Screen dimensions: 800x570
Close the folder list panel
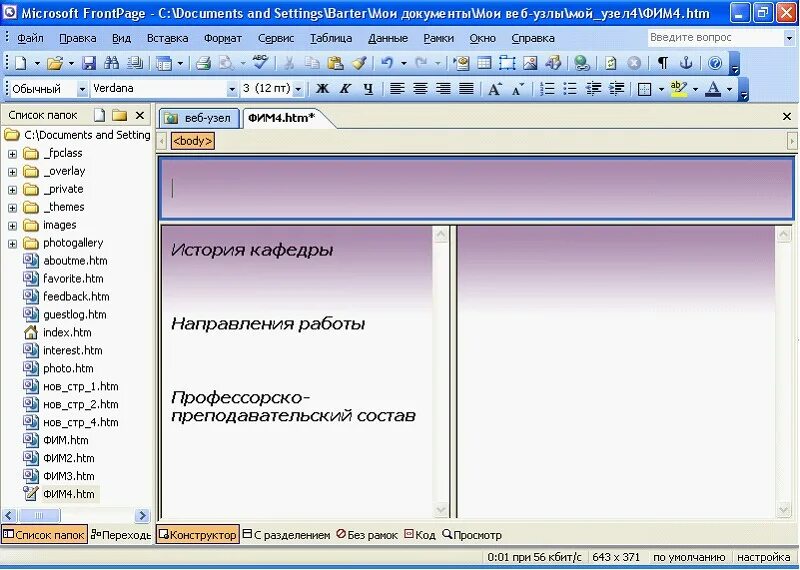tap(140, 116)
